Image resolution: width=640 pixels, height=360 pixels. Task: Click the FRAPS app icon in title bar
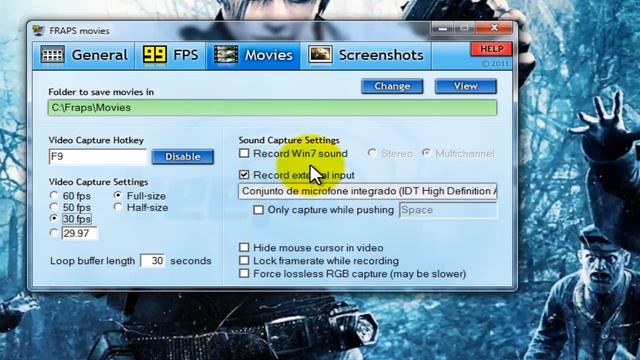coord(39,31)
